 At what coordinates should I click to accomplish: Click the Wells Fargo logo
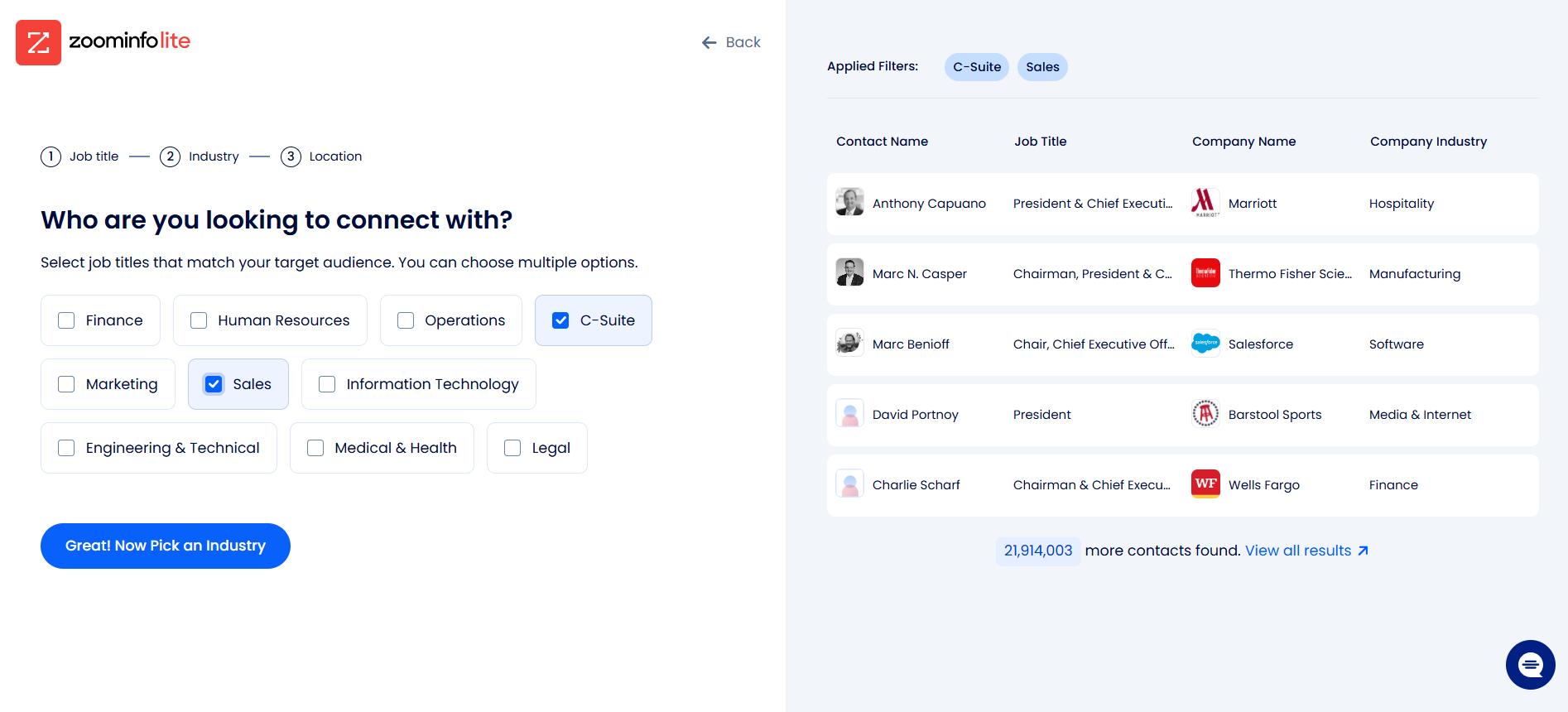(x=1205, y=483)
